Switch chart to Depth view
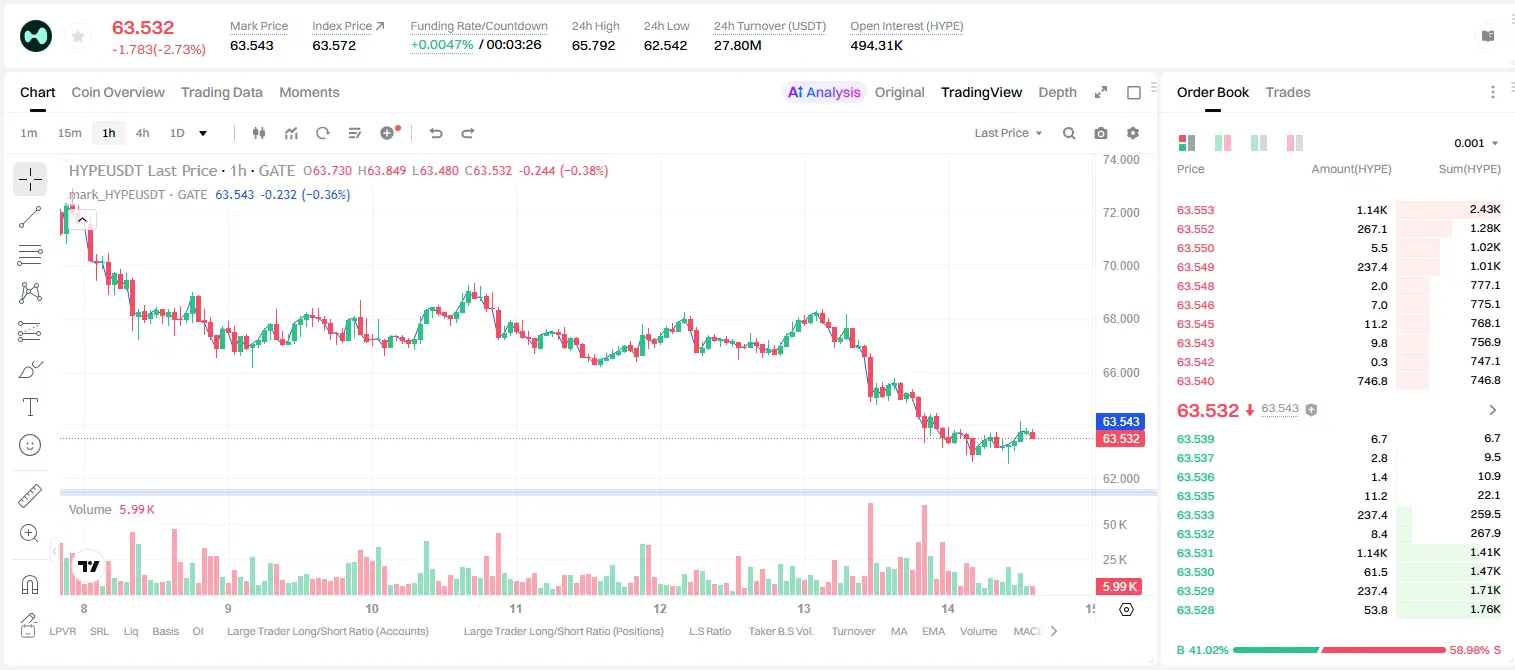This screenshot has height=670, width=1515. (1057, 92)
